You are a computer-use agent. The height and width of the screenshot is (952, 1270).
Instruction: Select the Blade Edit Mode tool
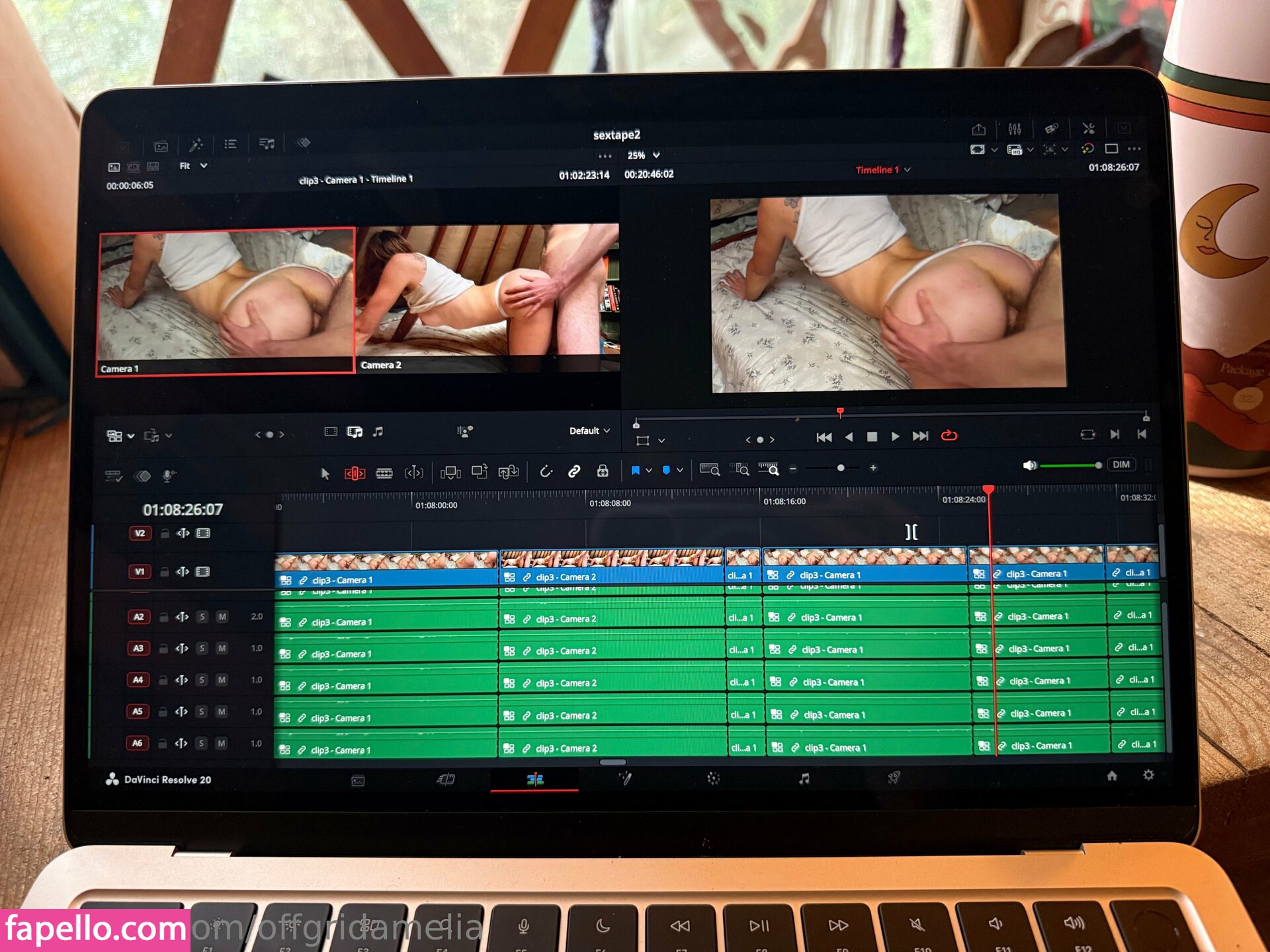384,473
